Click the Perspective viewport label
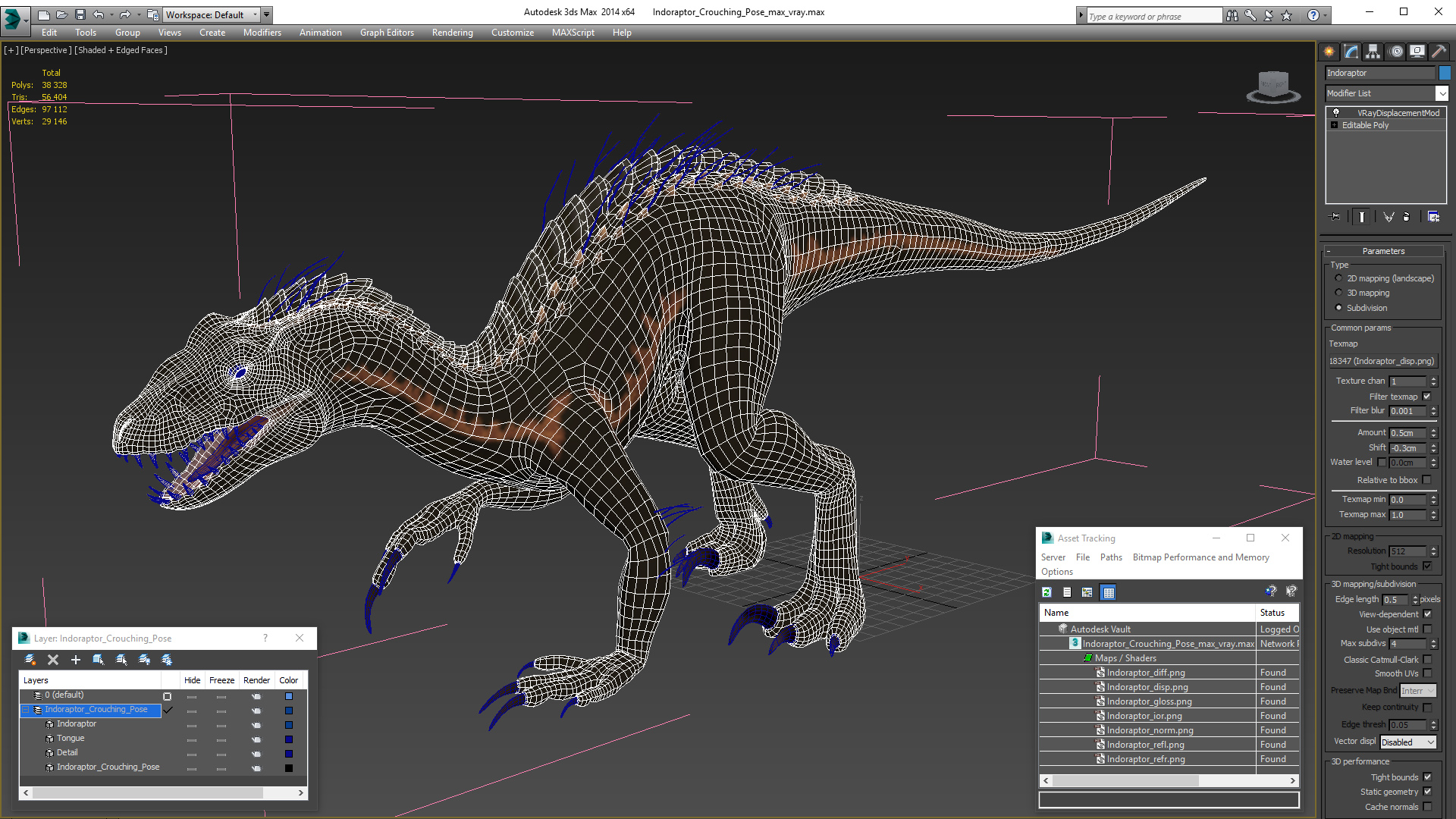Screen dimensions: 1456x819 click(46, 50)
